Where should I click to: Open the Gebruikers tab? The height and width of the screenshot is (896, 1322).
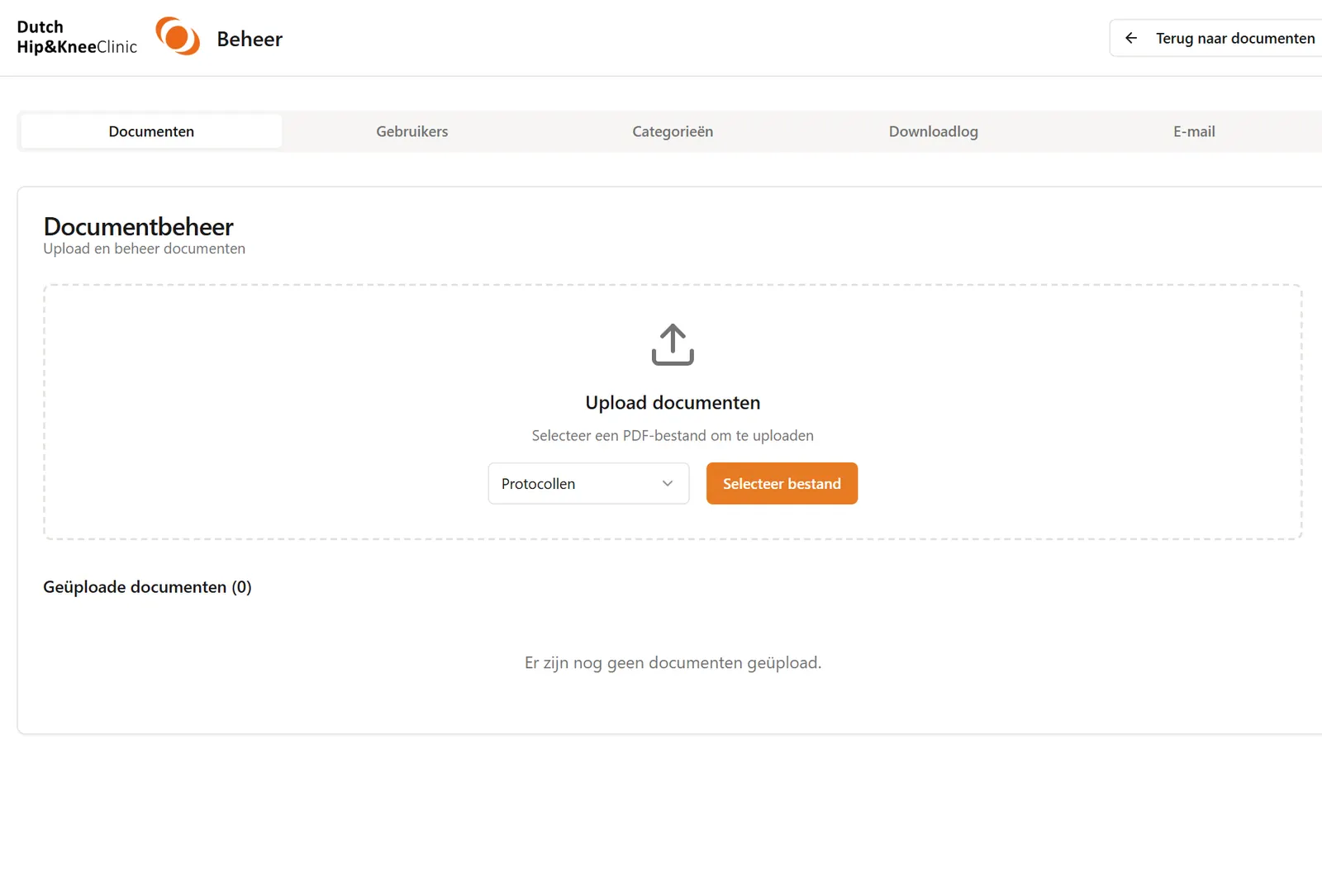pyautogui.click(x=412, y=131)
